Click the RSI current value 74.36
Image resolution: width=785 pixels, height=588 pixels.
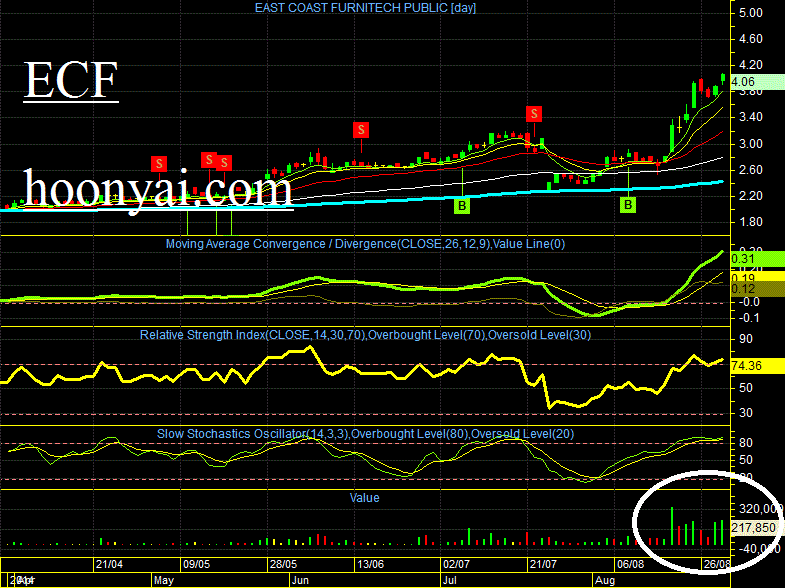click(x=757, y=366)
